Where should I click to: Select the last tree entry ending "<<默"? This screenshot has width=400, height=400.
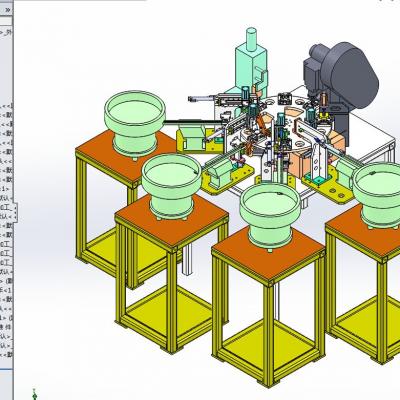point(6,355)
